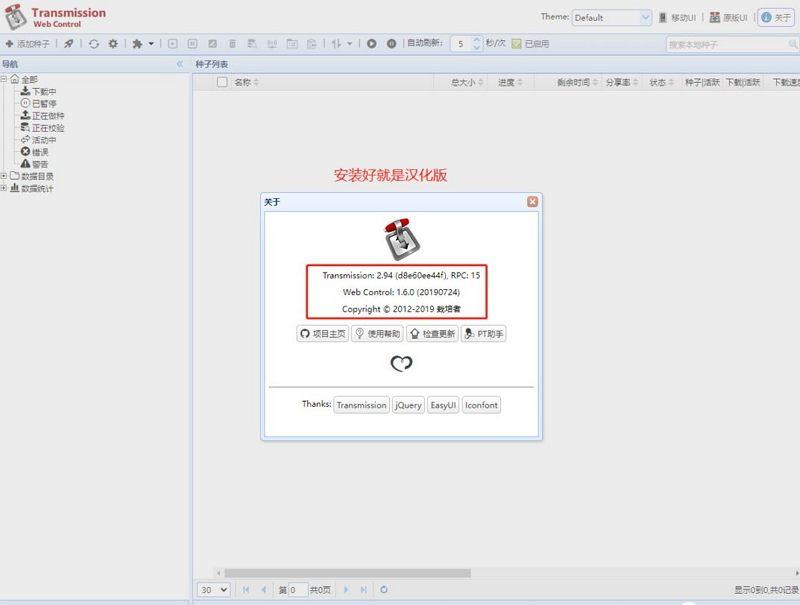
Task: Select 活动中 active filter
Action: (x=44, y=140)
